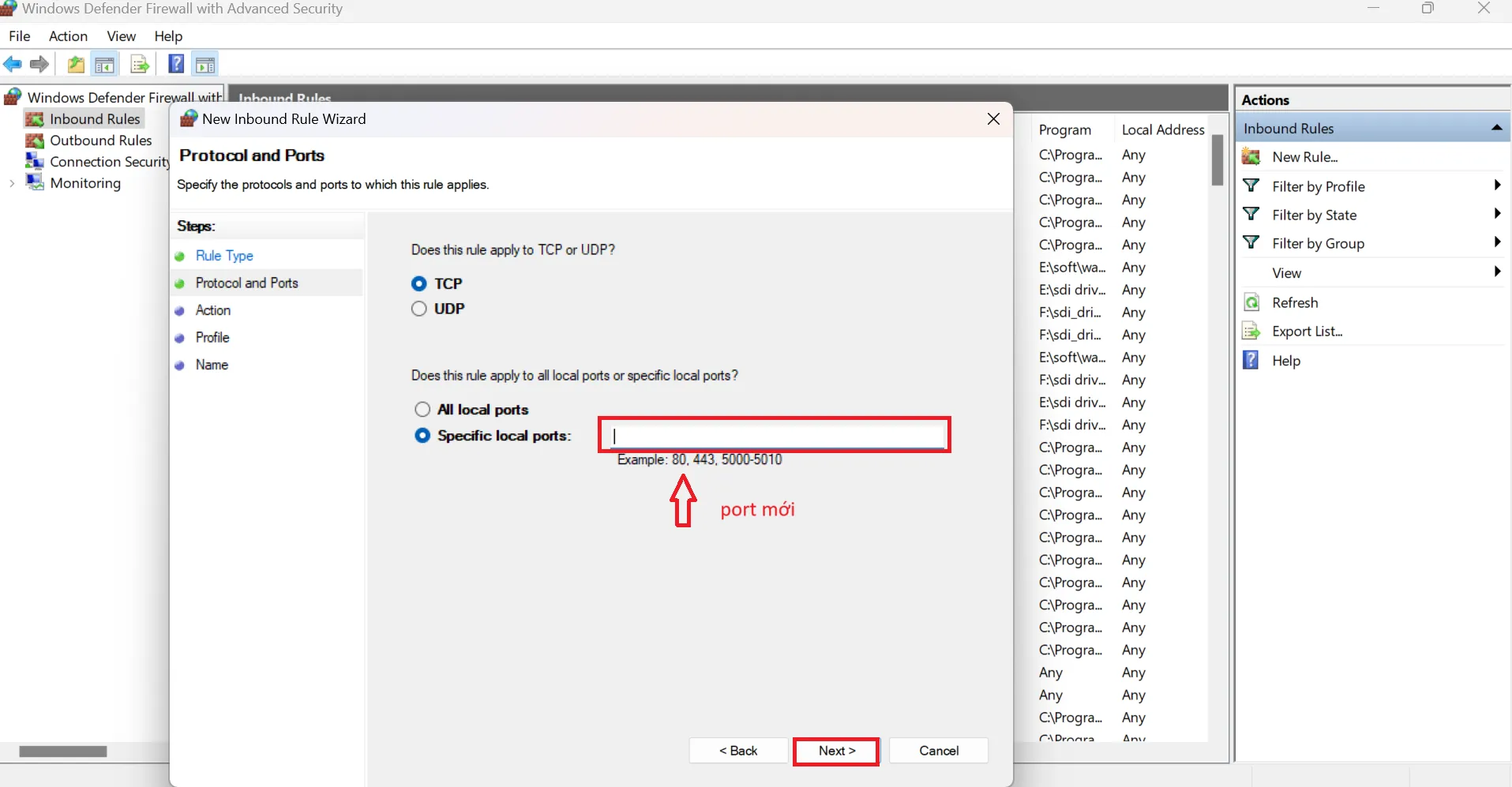Toggle Show/Hide Action Pane toolbar icon
The image size is (1512, 787).
[x=205, y=65]
